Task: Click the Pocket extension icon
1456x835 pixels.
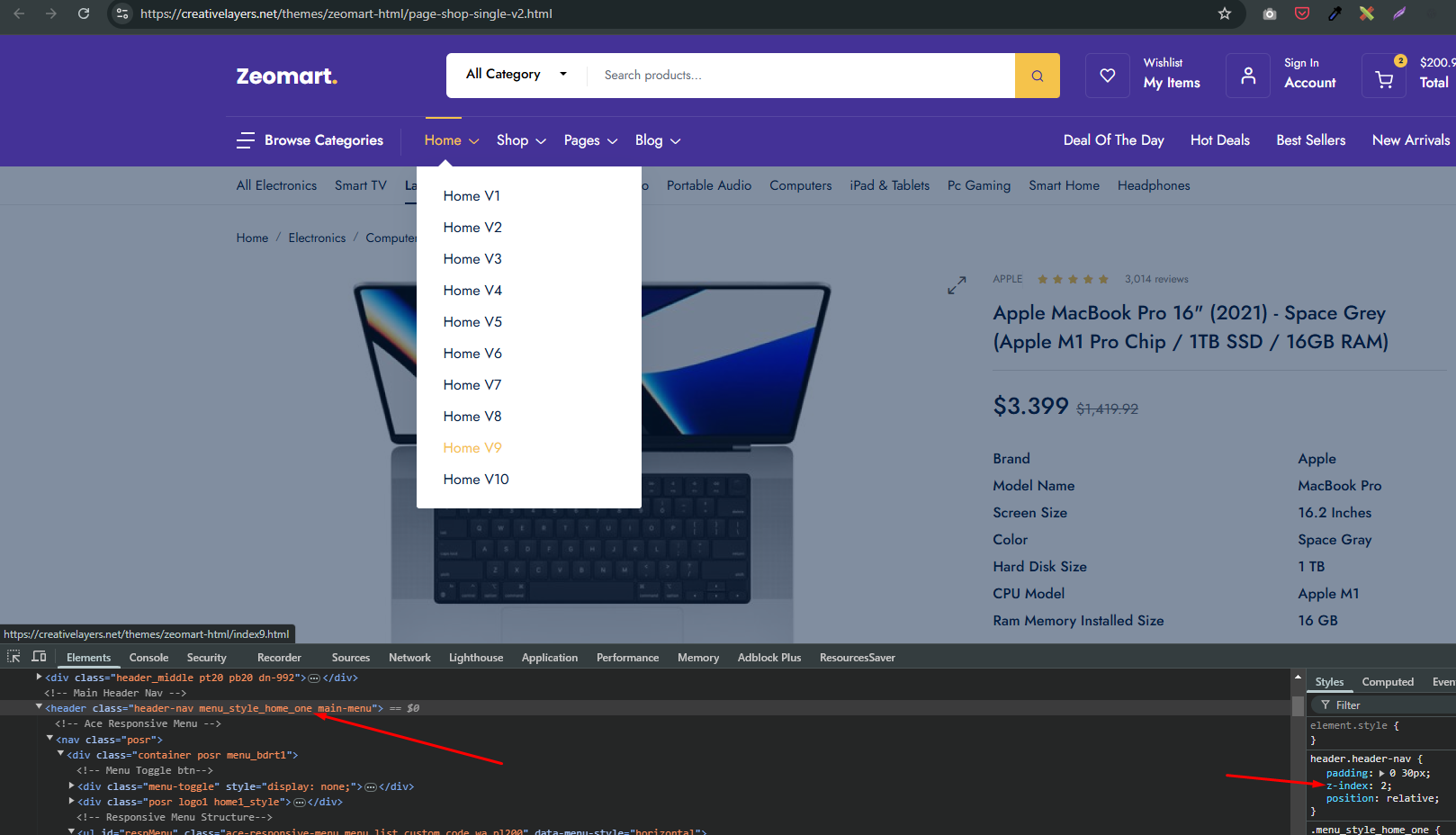Action: point(1302,13)
